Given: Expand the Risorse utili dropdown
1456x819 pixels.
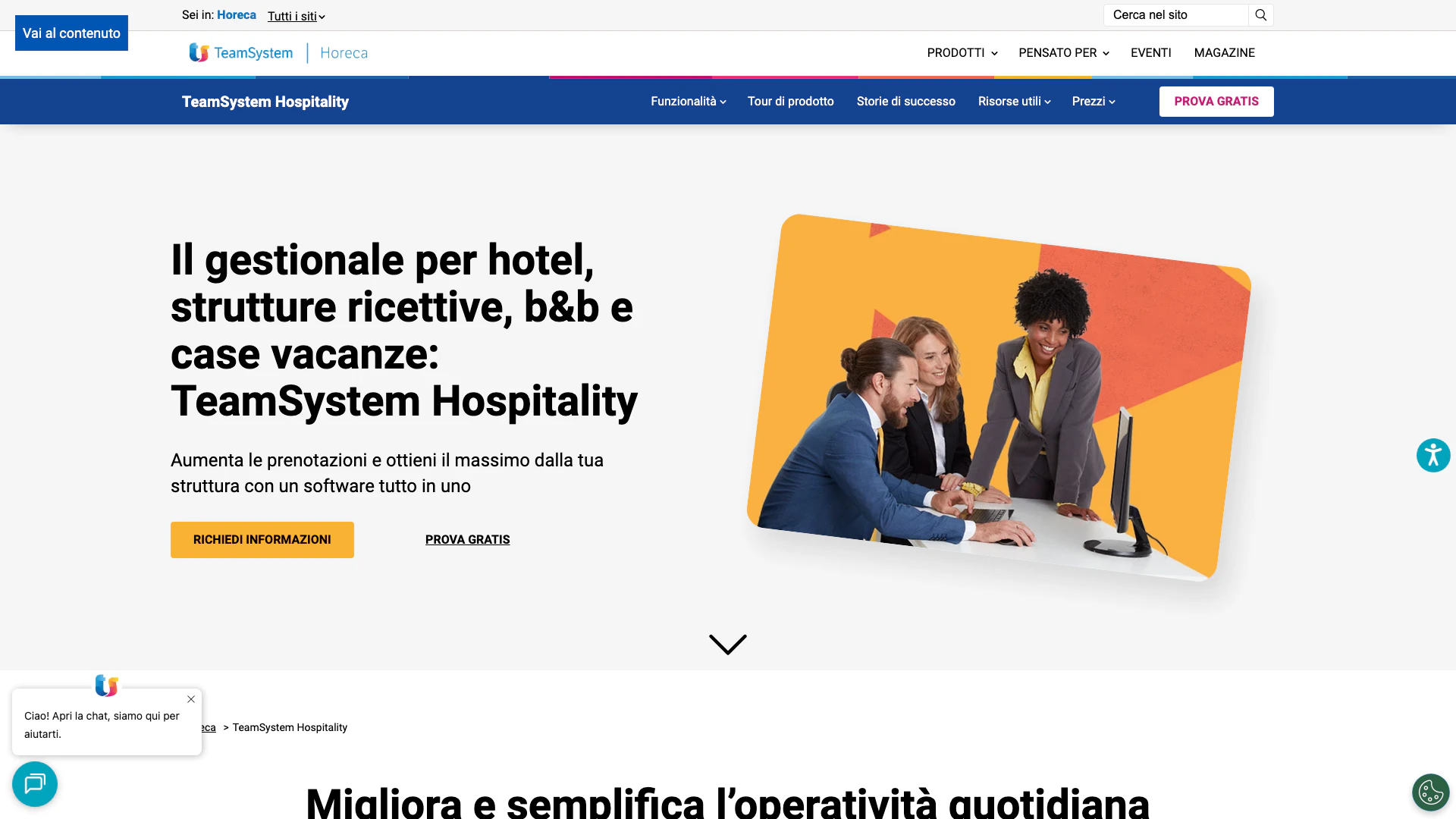Looking at the screenshot, I should pyautogui.click(x=1014, y=102).
